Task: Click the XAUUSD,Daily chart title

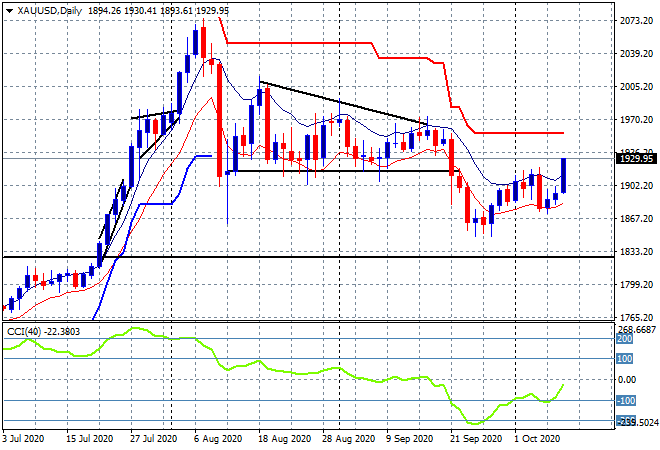Action: pos(49,11)
